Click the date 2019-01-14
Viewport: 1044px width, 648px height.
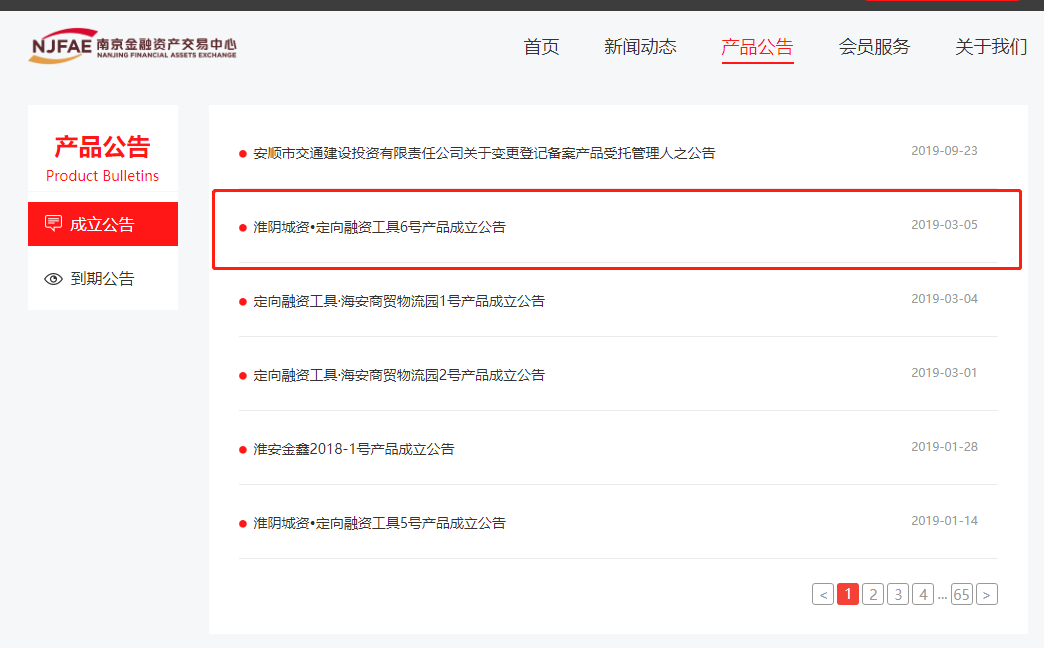[944, 520]
